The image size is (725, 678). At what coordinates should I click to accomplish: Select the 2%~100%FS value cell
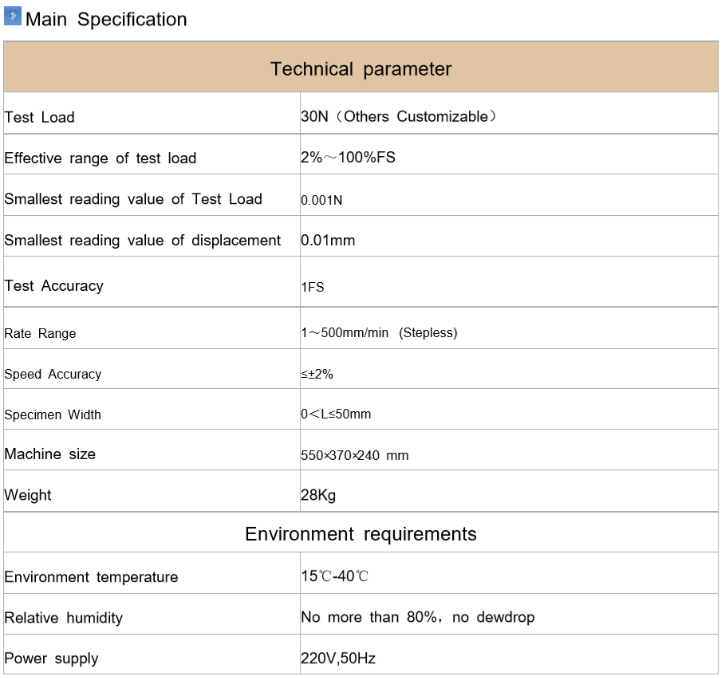coord(348,157)
